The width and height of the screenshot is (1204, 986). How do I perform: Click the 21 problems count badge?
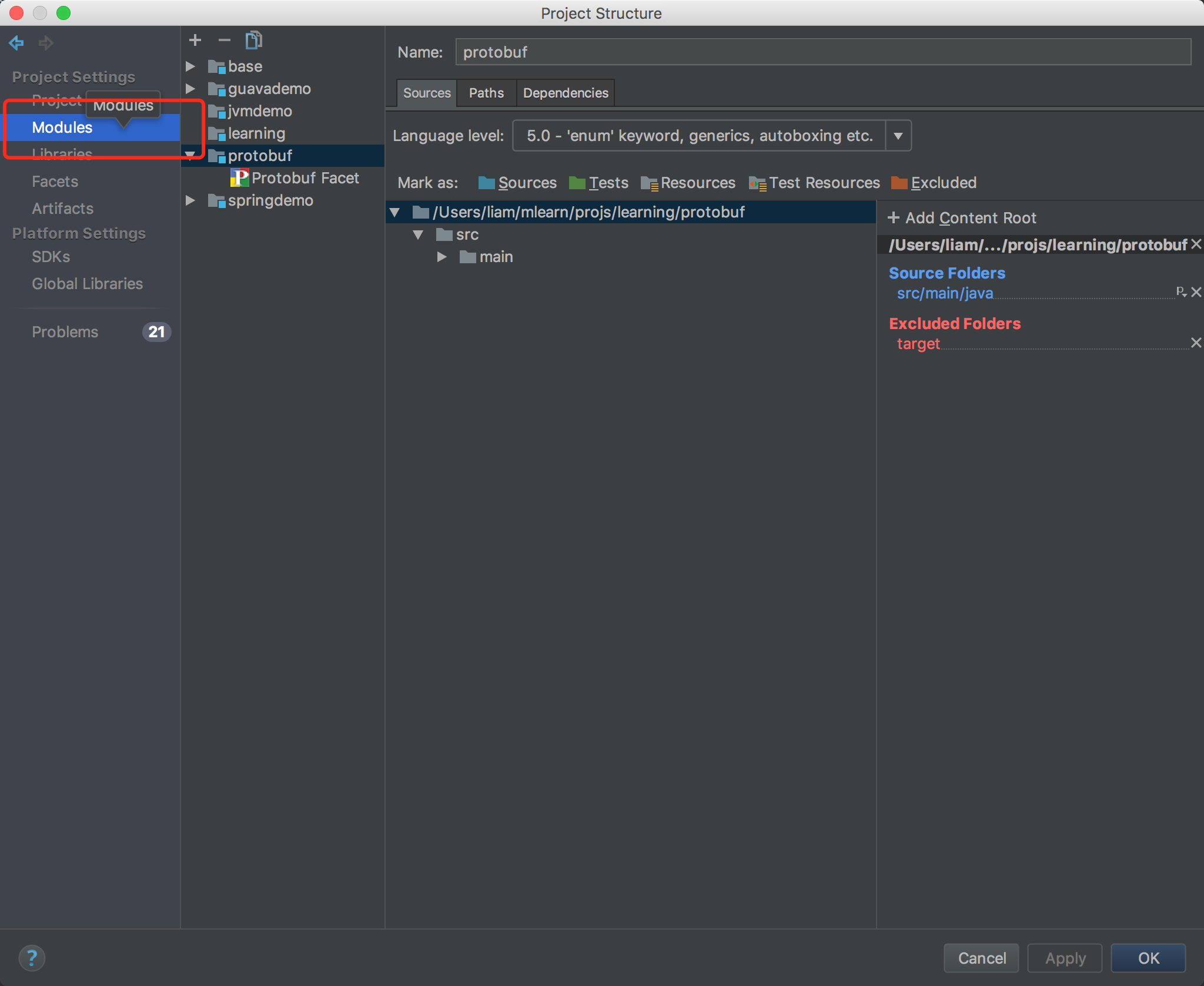pos(156,332)
